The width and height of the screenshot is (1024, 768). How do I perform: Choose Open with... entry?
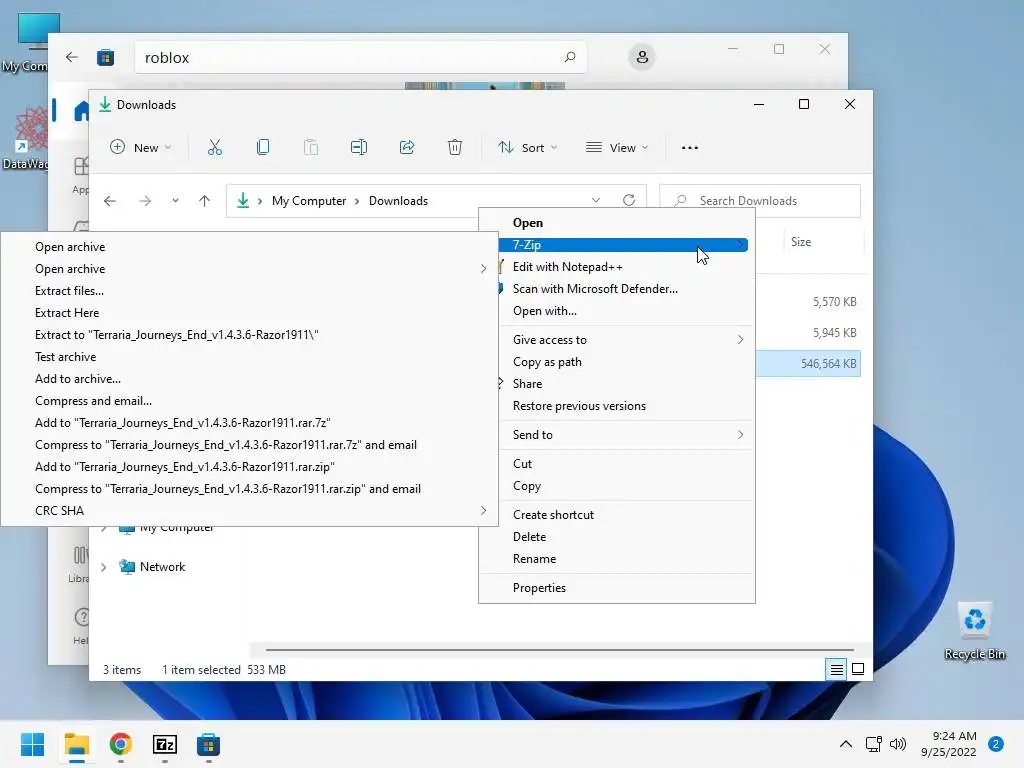coord(616,311)
